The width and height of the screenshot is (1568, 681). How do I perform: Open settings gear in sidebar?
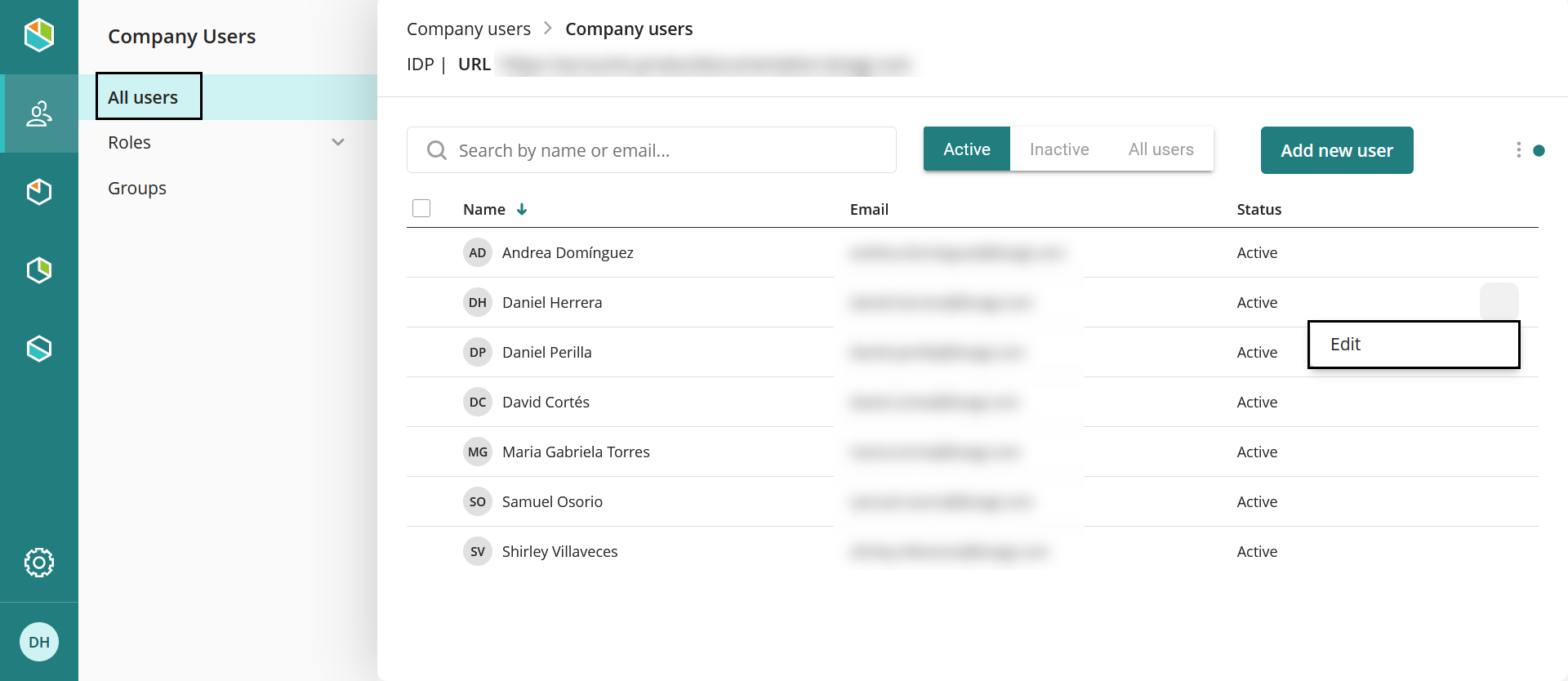coord(39,563)
